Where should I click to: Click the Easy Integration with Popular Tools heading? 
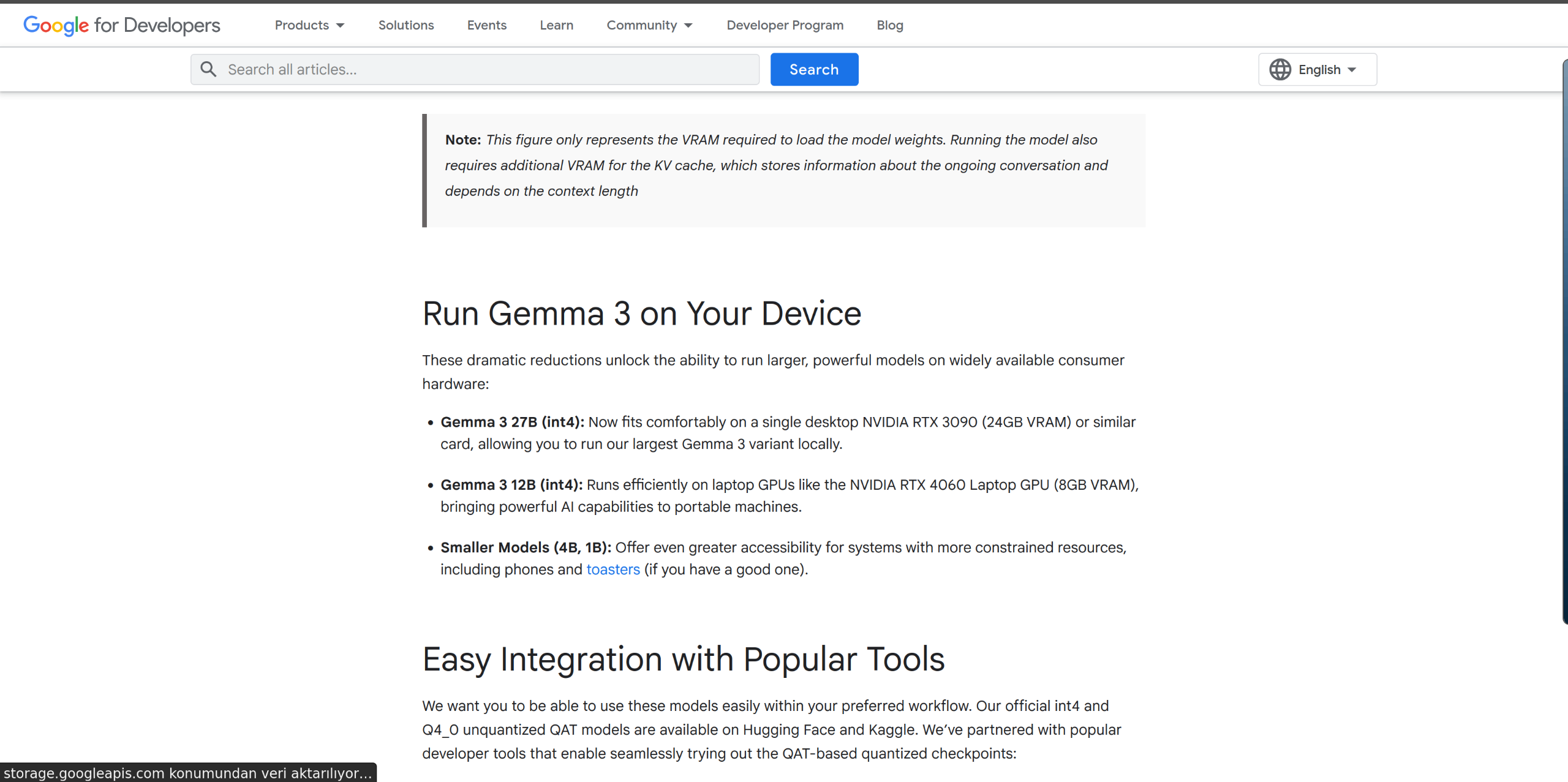[683, 660]
